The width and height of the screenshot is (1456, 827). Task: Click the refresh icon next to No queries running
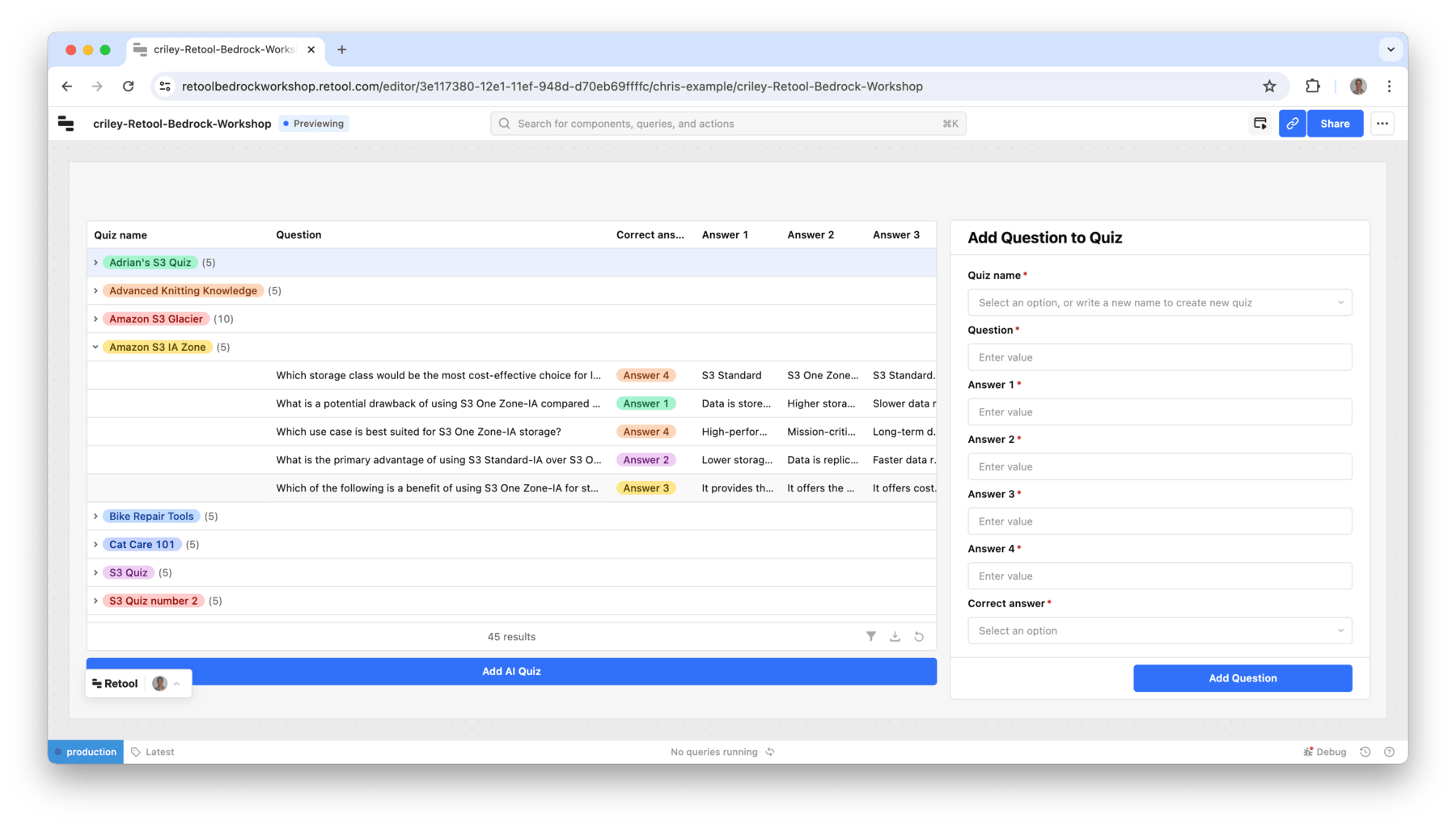[x=770, y=752]
